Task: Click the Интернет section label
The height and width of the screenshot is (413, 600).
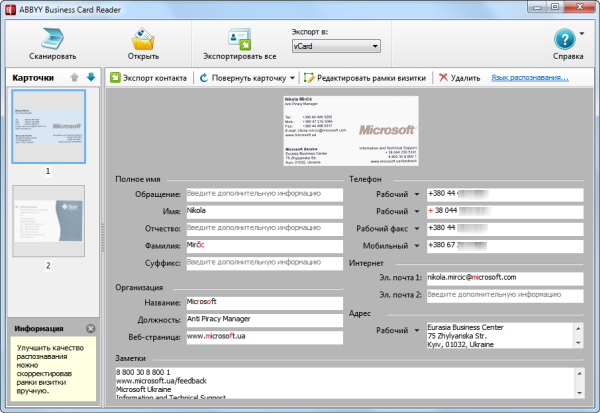Action: tap(366, 263)
